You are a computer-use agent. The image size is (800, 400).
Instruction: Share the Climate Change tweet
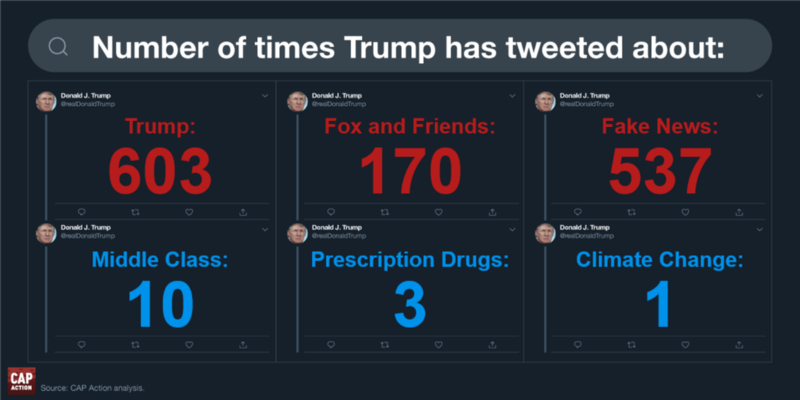739,345
